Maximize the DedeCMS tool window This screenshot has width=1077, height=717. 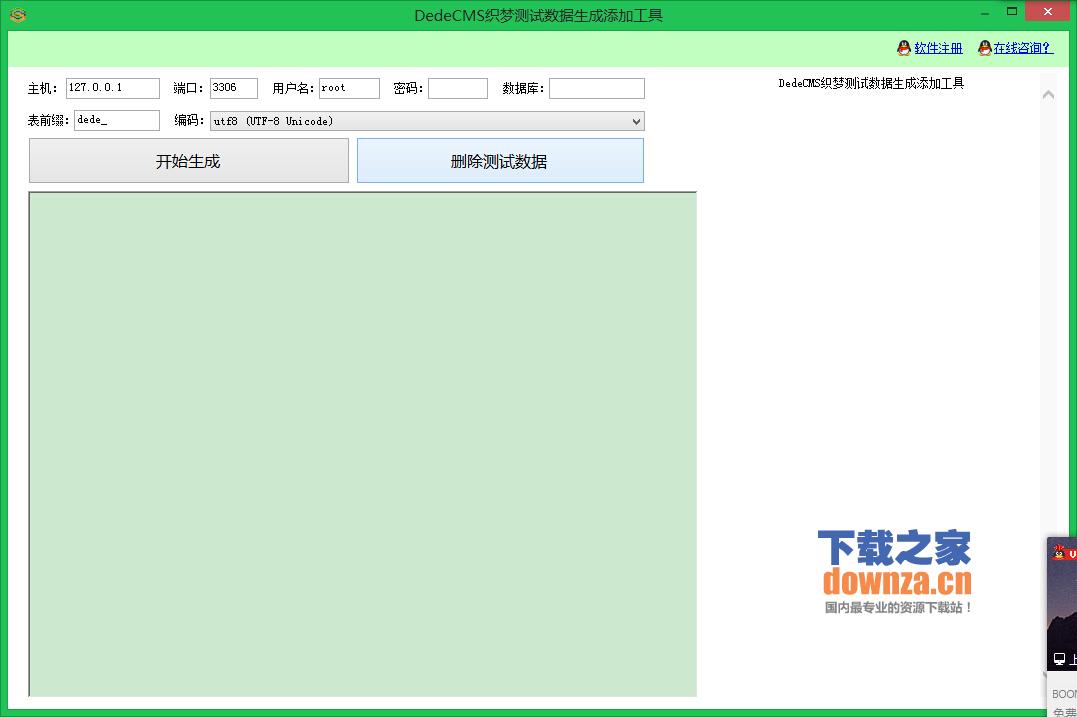pos(1011,11)
